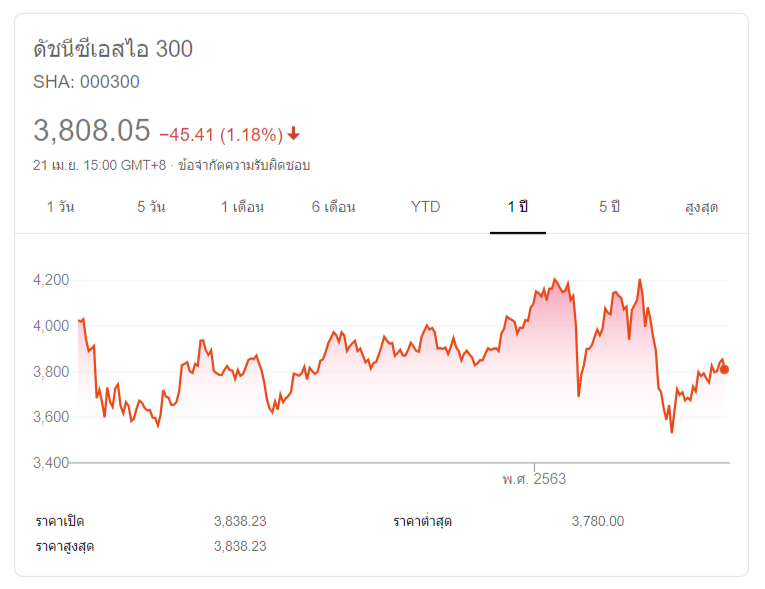Screen dimensions: 765x589
Task: Click the −45.41 (1.18%) change value
Action: [x=221, y=134]
